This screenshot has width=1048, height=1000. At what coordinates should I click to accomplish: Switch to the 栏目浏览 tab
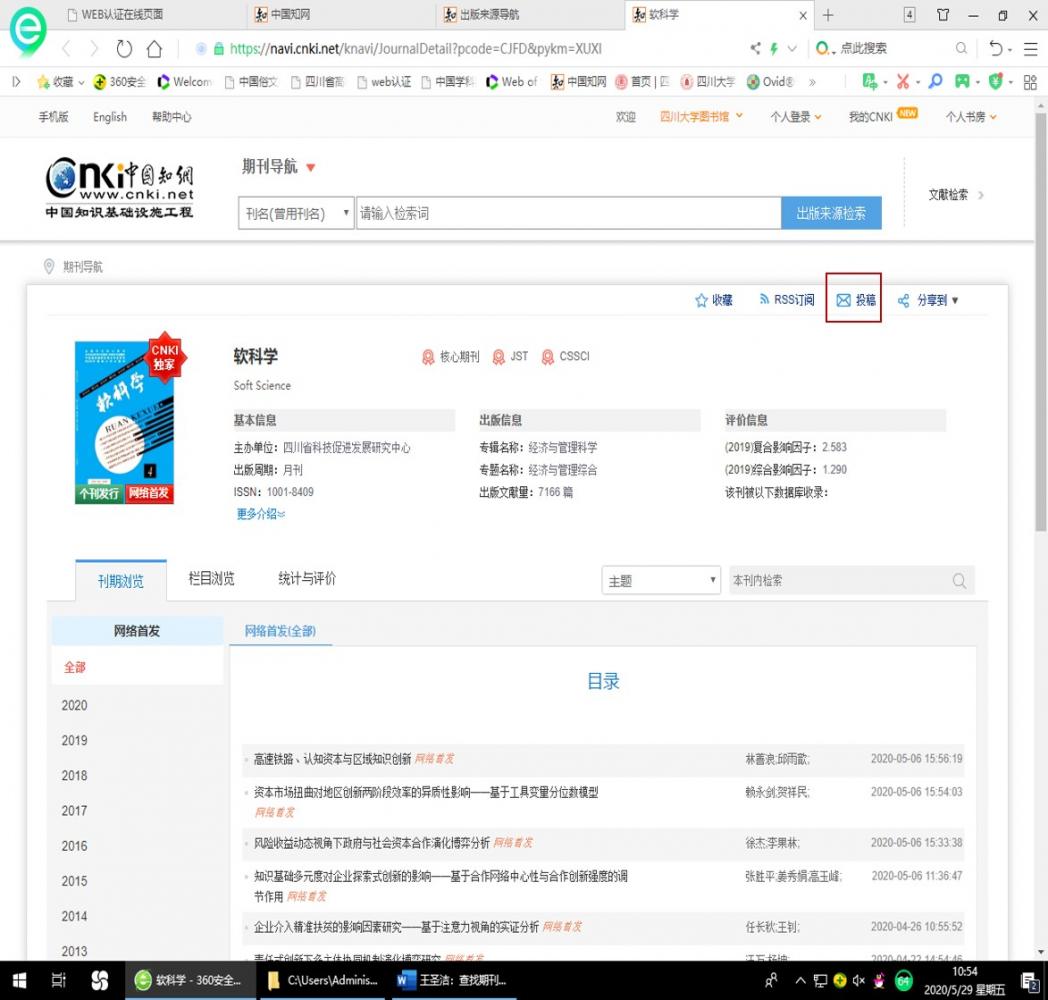[211, 578]
